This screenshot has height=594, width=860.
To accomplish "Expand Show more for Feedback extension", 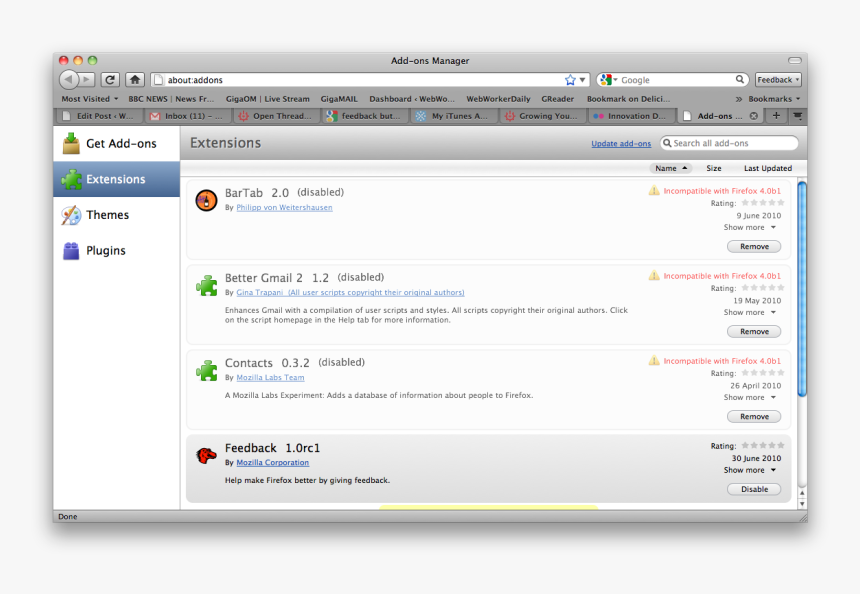I will coord(749,470).
